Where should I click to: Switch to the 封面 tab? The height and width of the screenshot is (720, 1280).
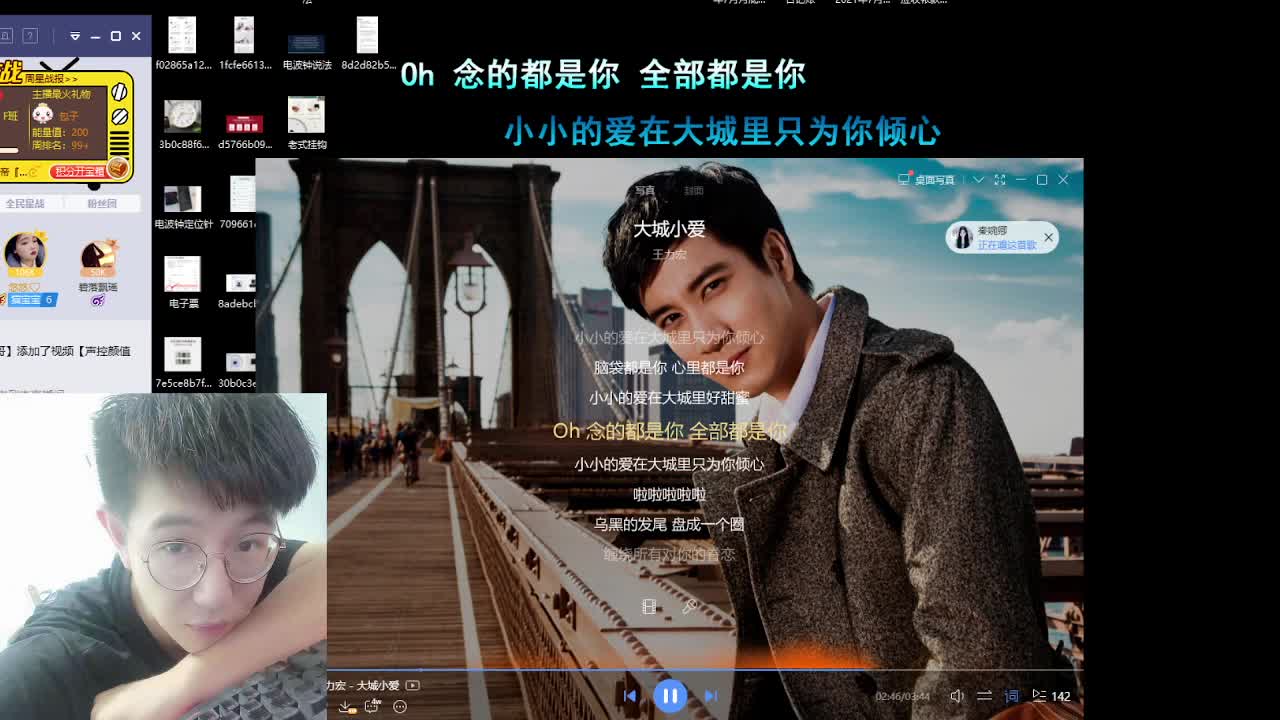pyautogui.click(x=694, y=190)
